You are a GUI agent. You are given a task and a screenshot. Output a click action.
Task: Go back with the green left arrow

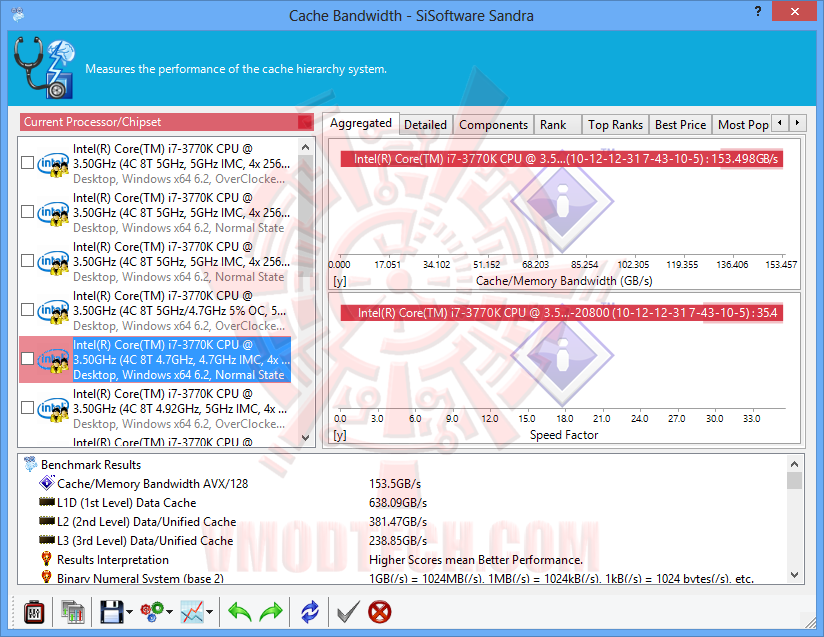pos(240,612)
